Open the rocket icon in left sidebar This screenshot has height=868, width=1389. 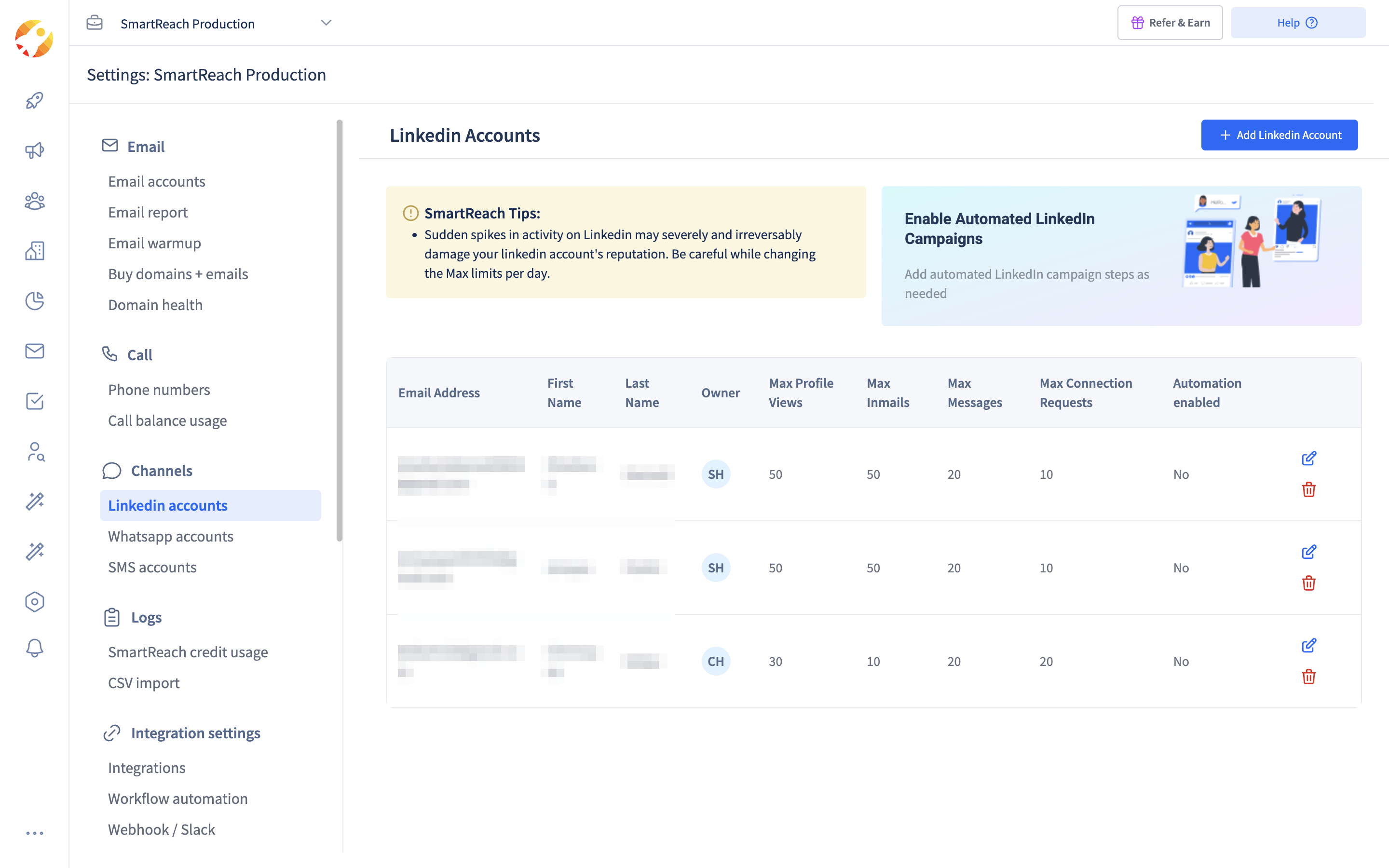tap(34, 100)
